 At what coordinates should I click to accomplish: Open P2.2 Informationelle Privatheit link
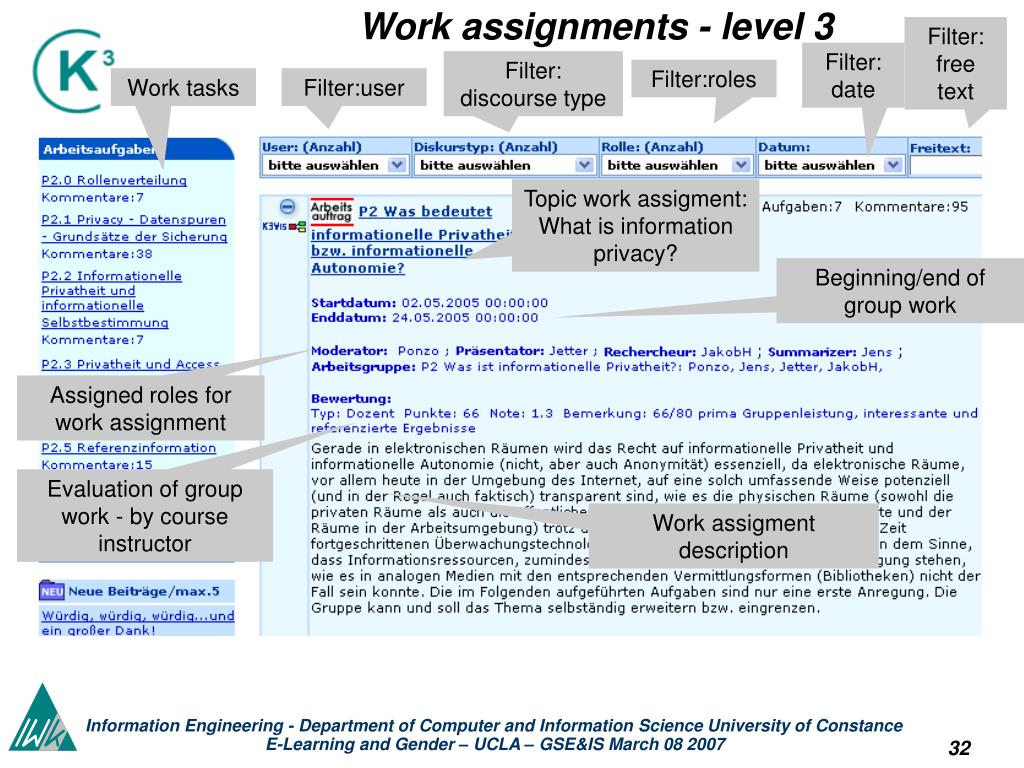pos(111,299)
